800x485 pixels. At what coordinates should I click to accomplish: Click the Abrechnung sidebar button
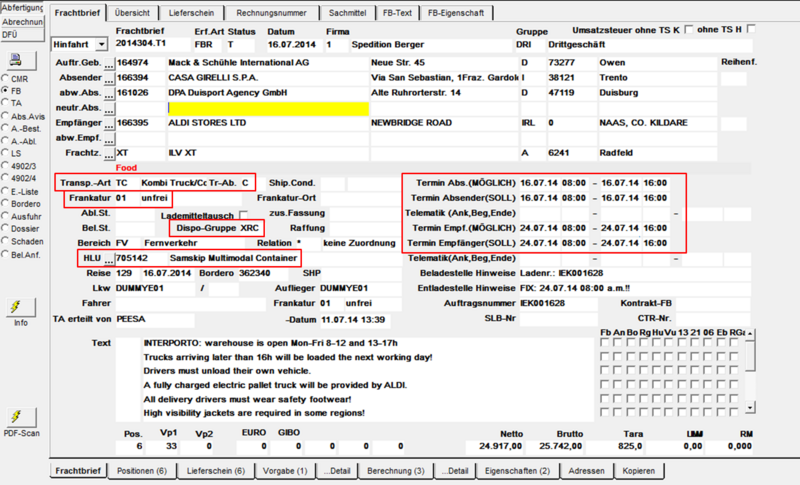22,22
